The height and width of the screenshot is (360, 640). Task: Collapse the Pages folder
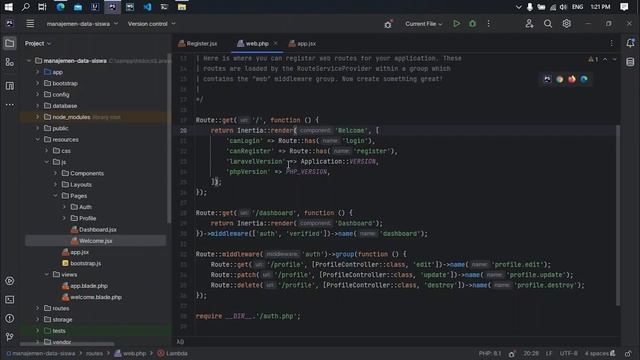coord(56,196)
